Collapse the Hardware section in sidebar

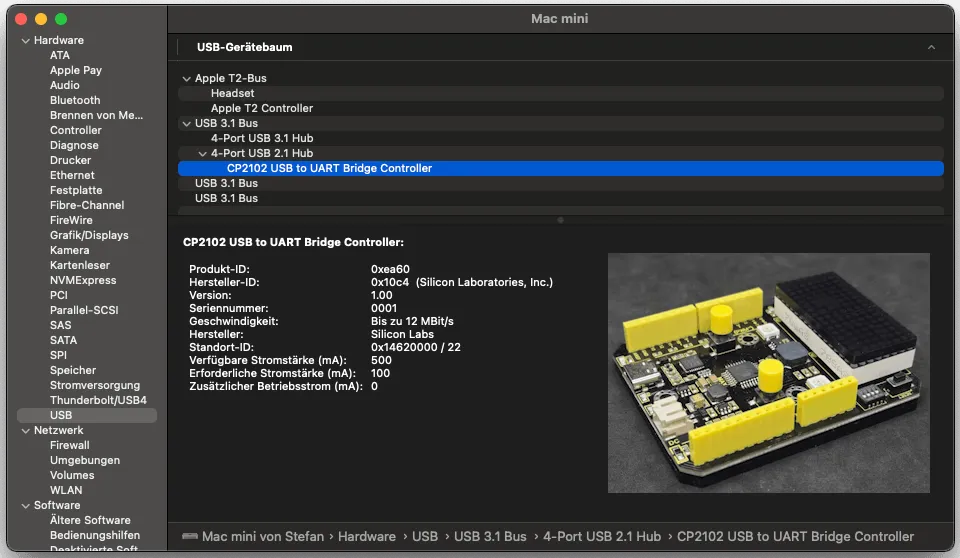(x=26, y=40)
